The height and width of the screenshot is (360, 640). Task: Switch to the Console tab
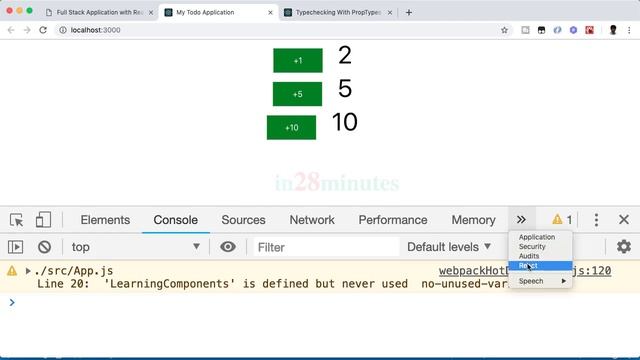pos(176,220)
